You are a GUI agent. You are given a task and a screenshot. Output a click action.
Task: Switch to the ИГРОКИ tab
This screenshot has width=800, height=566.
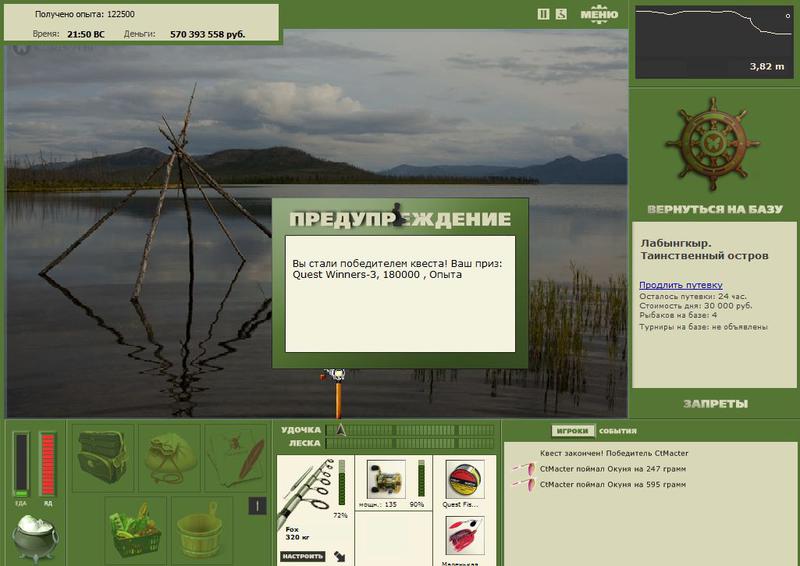click(572, 431)
